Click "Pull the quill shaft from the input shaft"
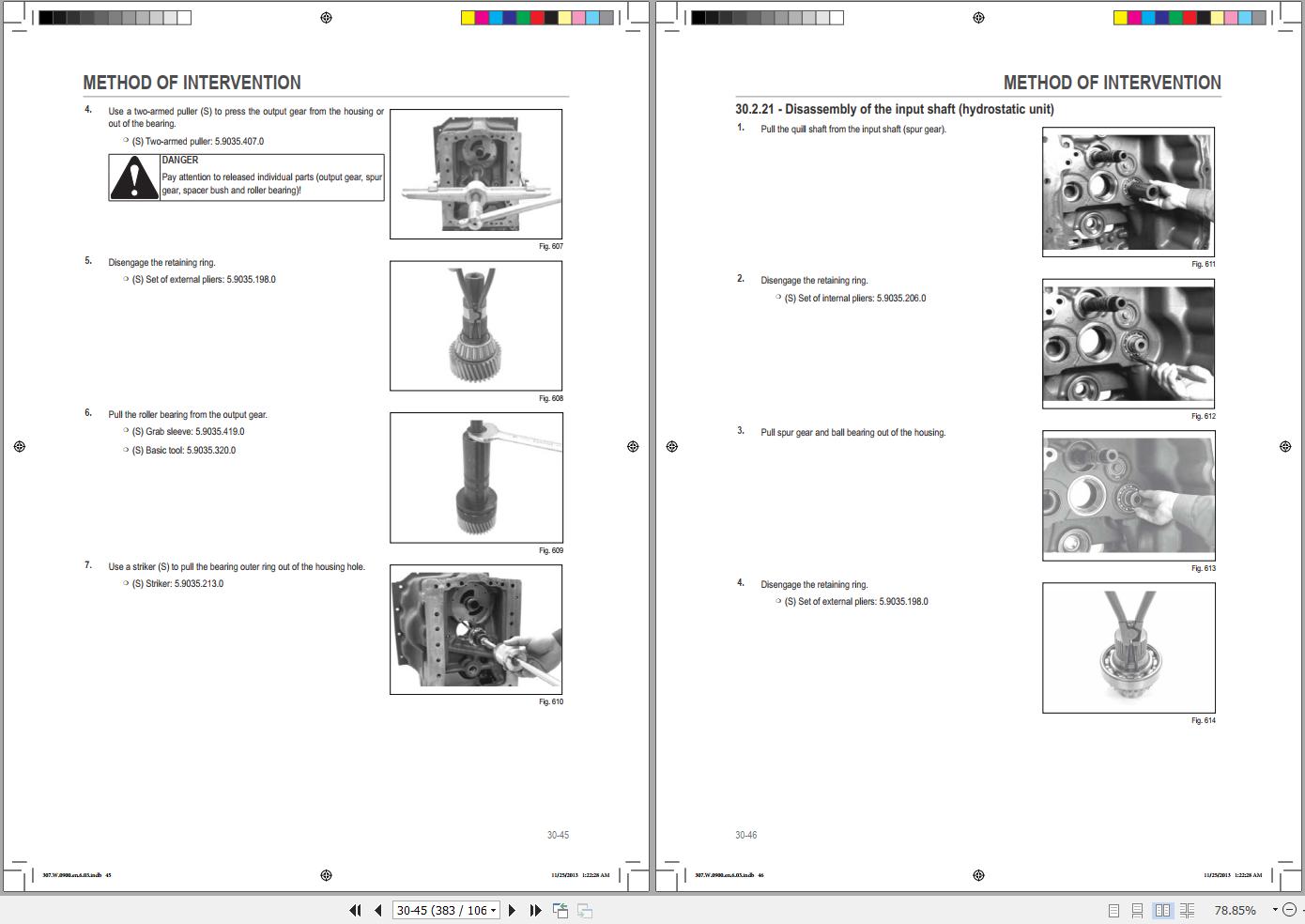 [x=853, y=130]
